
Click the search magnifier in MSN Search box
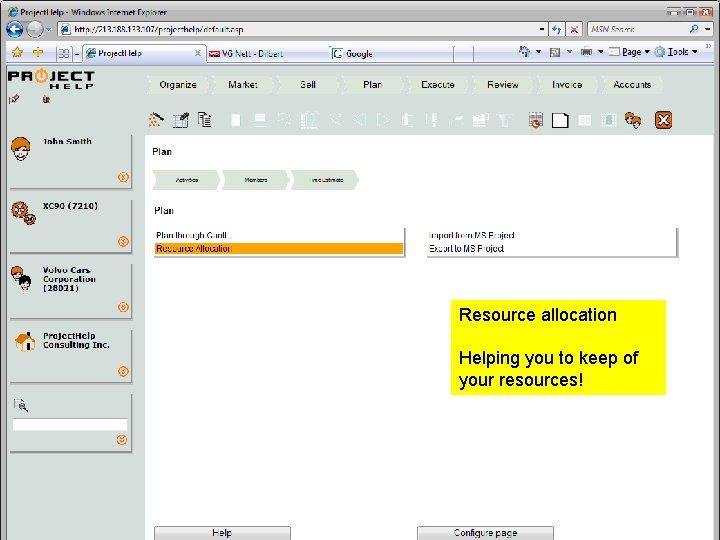coord(694,29)
